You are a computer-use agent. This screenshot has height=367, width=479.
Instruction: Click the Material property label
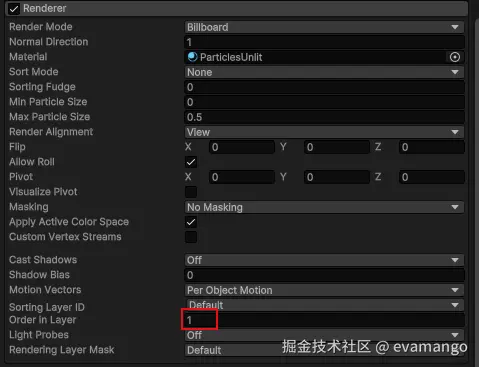tap(28, 57)
